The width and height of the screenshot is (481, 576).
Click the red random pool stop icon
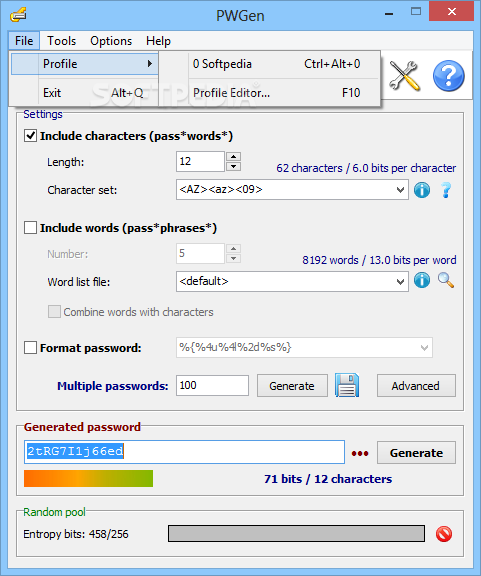[x=444, y=534]
